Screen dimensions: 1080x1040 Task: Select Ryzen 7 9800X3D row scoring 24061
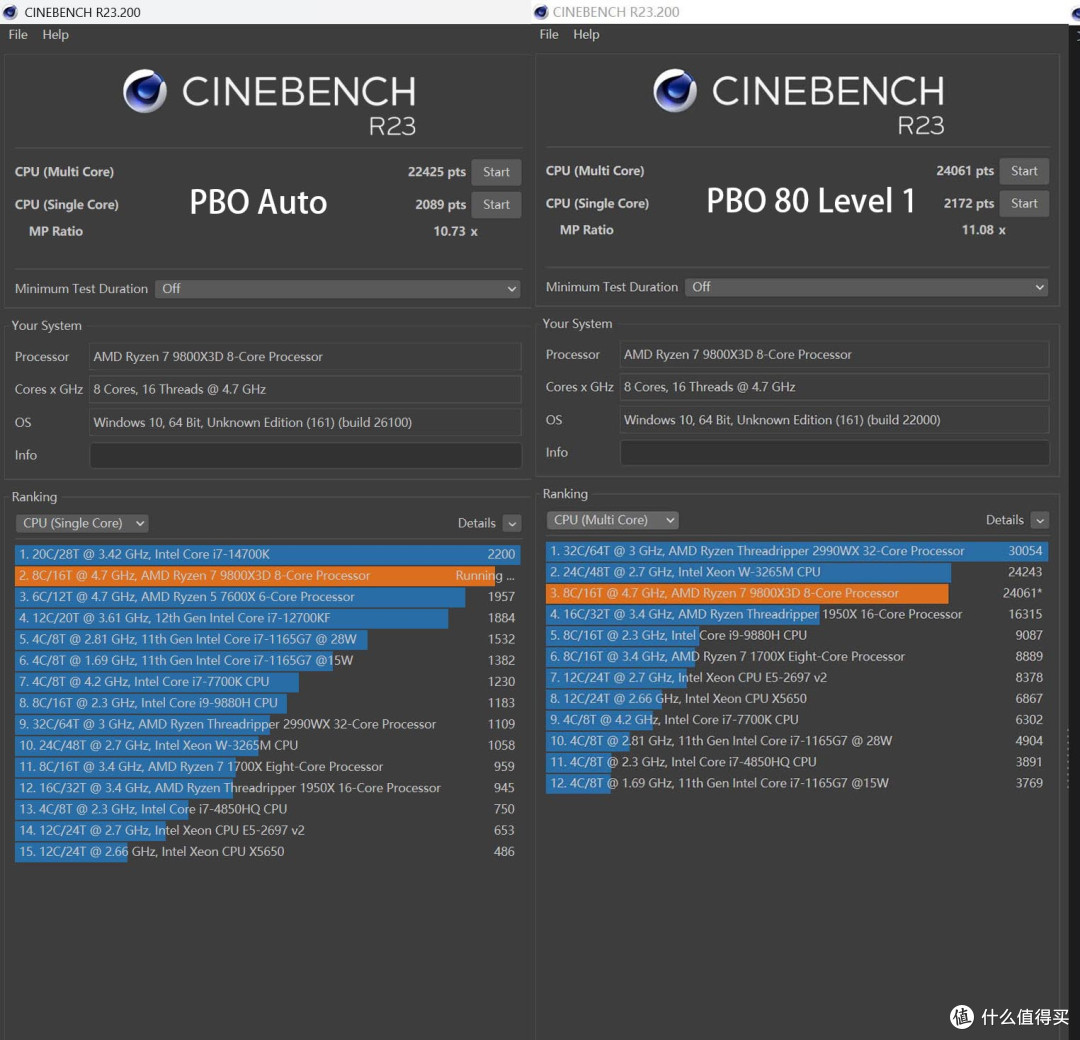coord(797,593)
